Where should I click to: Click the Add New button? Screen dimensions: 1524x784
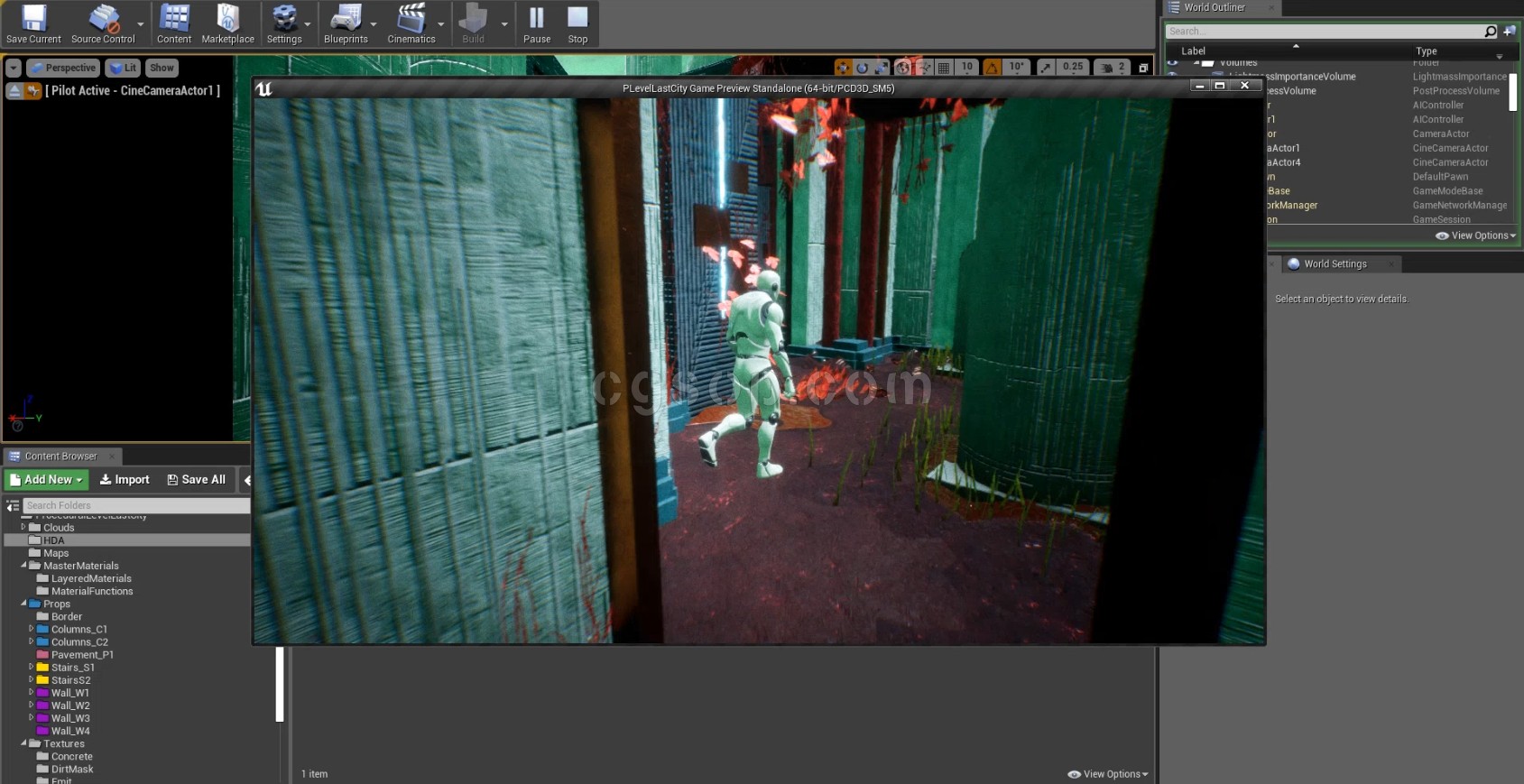(x=47, y=480)
